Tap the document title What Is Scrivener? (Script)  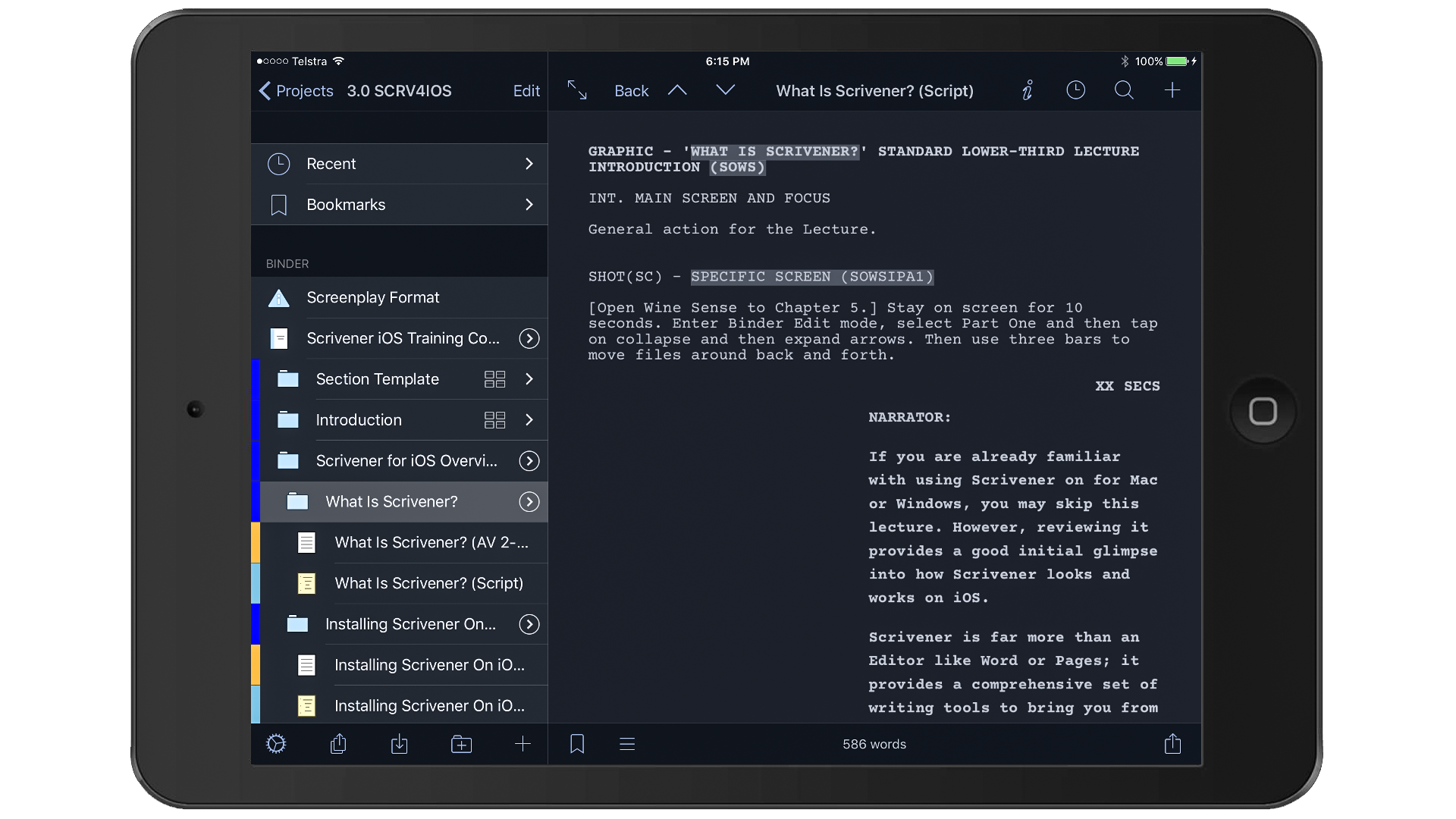click(874, 91)
